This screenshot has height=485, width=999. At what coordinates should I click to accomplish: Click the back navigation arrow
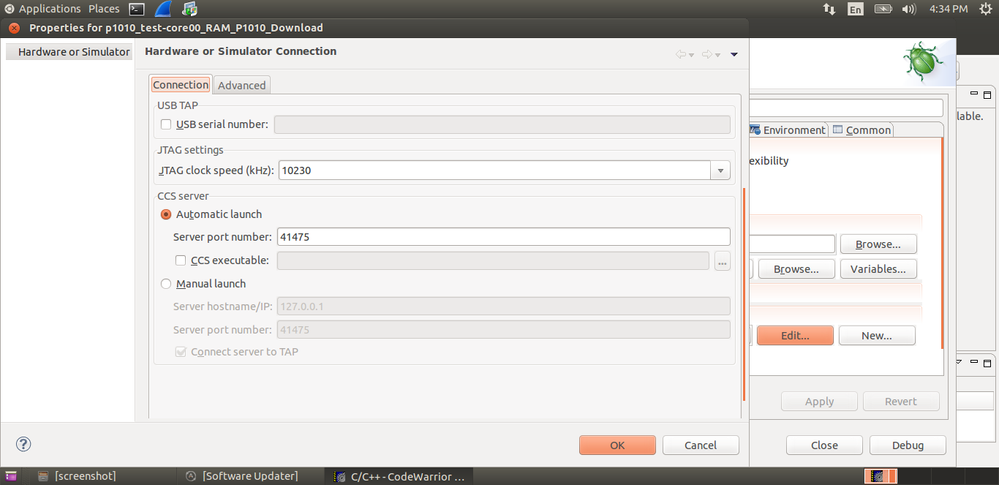tap(680, 55)
